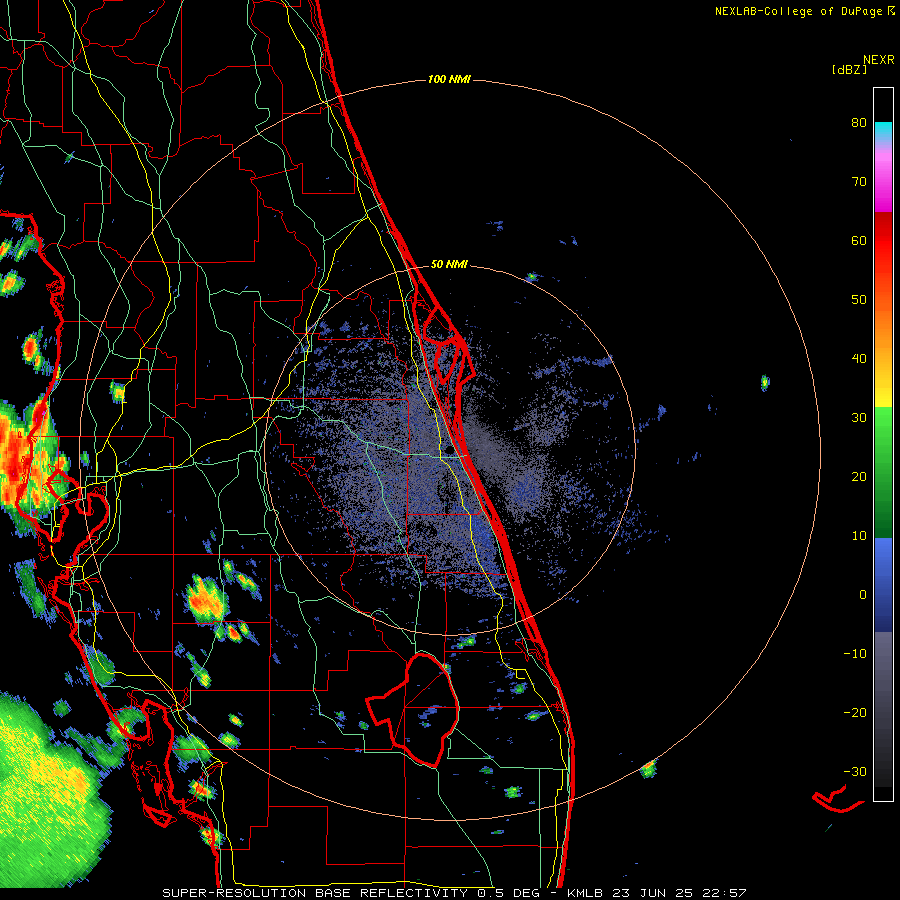Click the green segment of the color bar
The height and width of the screenshot is (900, 900).
pos(883,472)
